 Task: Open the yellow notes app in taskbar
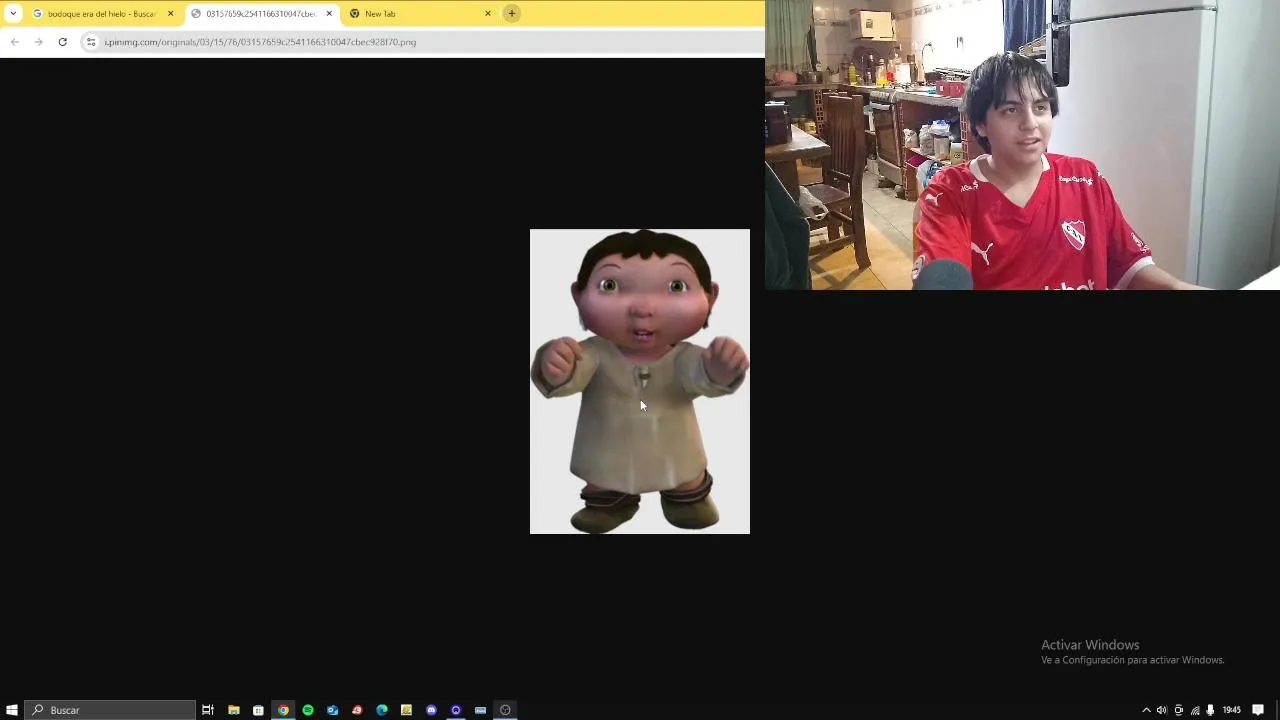(x=406, y=710)
